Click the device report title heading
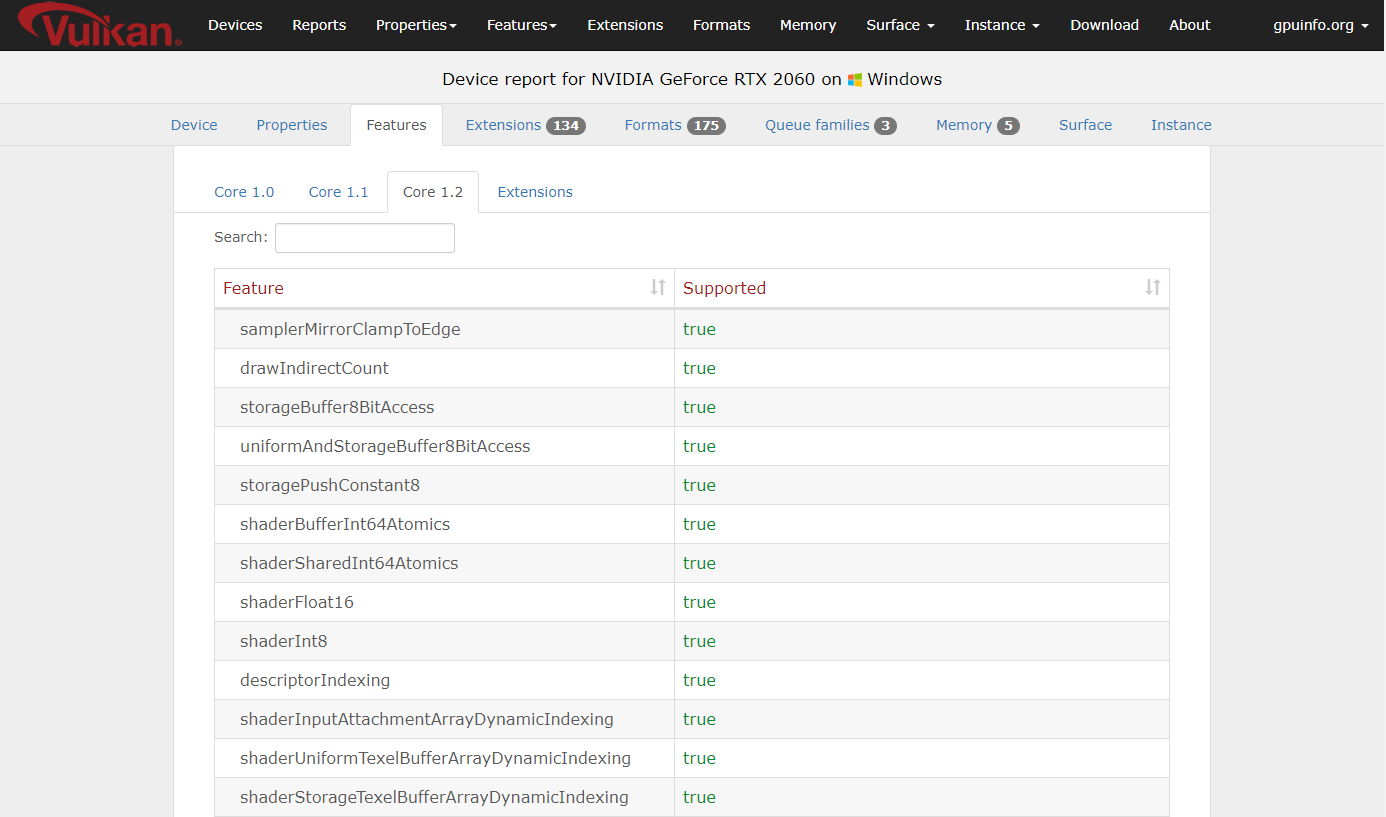 692,79
